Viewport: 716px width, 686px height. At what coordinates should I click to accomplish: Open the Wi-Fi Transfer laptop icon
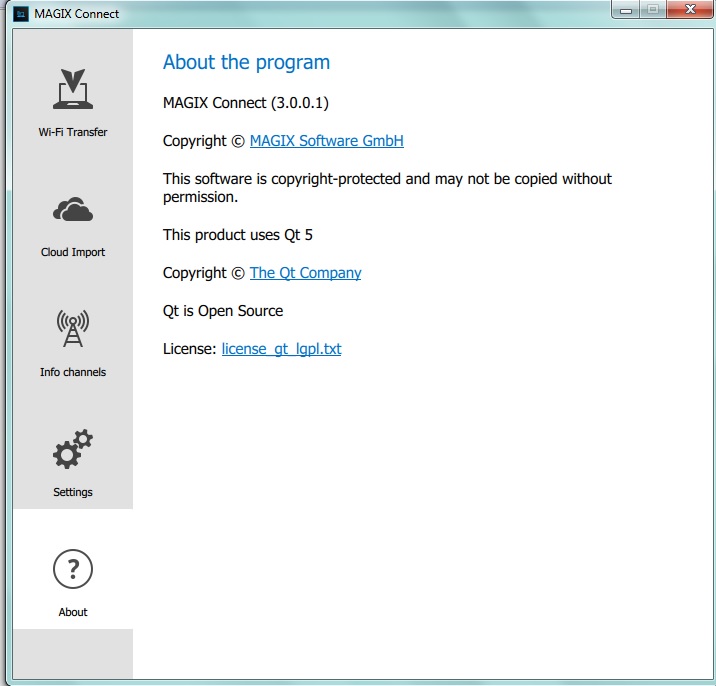(x=73, y=89)
